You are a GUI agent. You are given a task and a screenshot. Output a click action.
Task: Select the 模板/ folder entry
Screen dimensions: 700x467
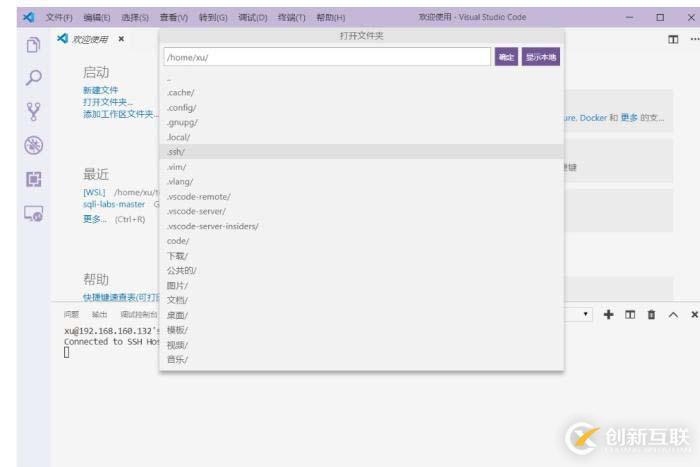point(361,330)
